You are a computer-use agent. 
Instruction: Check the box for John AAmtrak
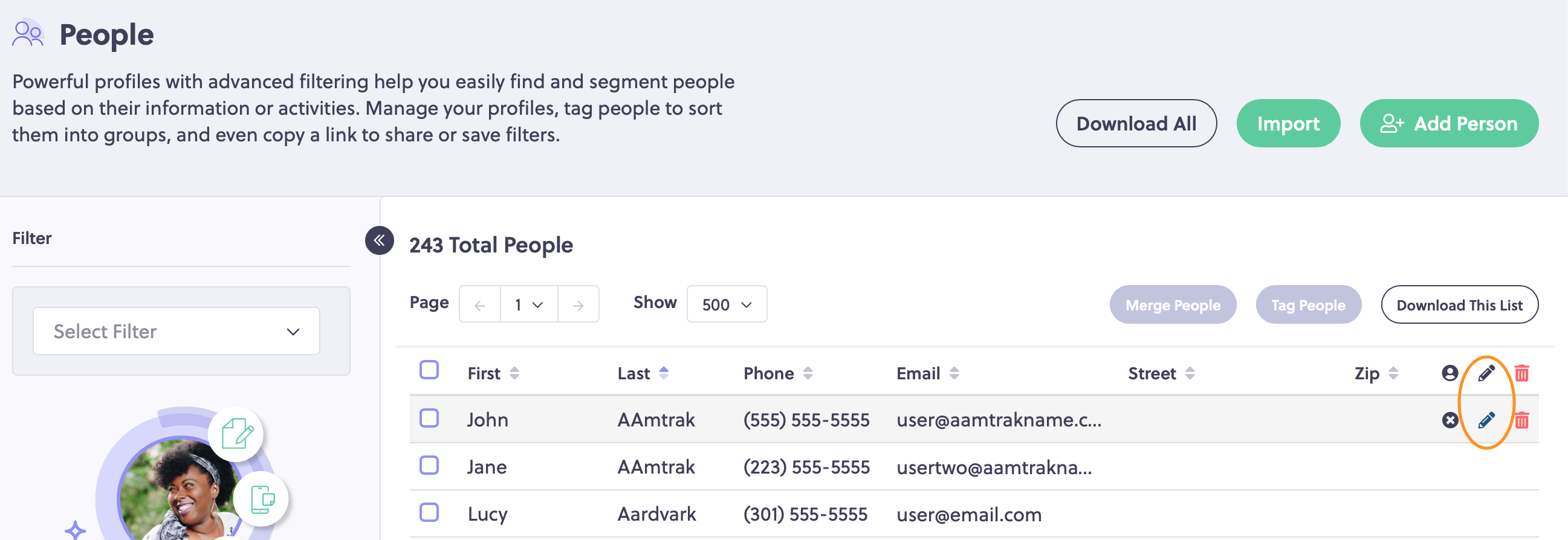click(x=429, y=418)
